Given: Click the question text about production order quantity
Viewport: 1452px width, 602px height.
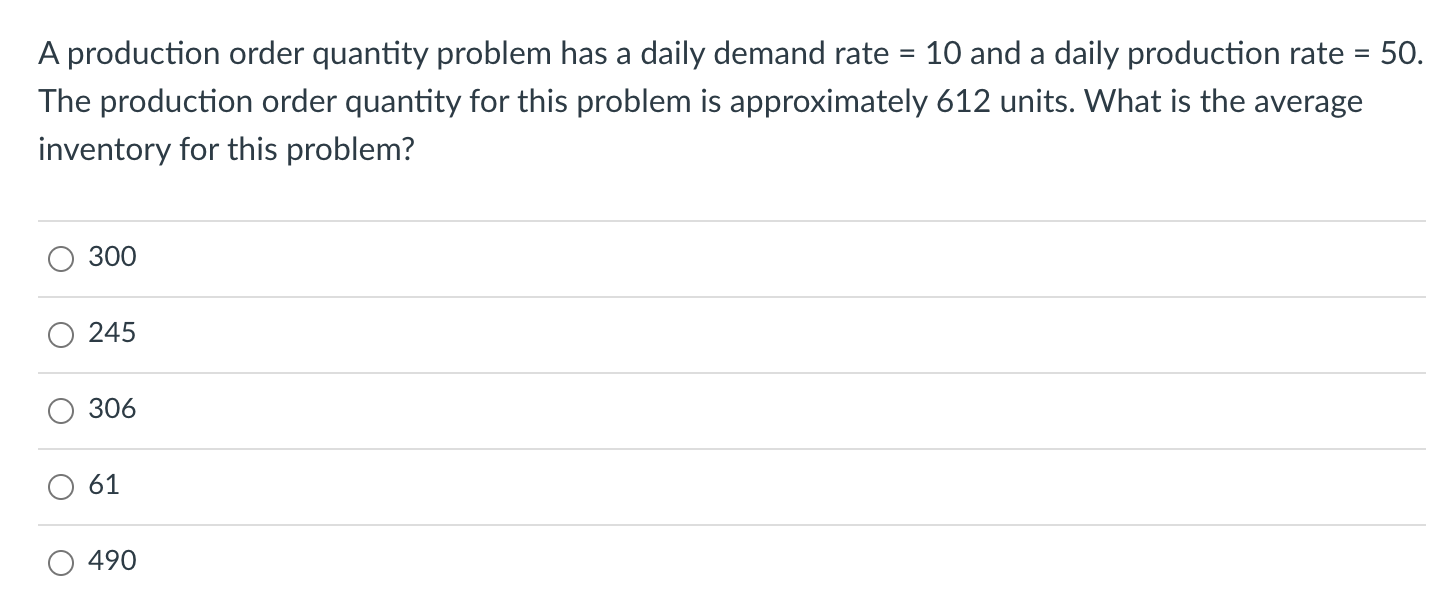Looking at the screenshot, I should point(700,100).
